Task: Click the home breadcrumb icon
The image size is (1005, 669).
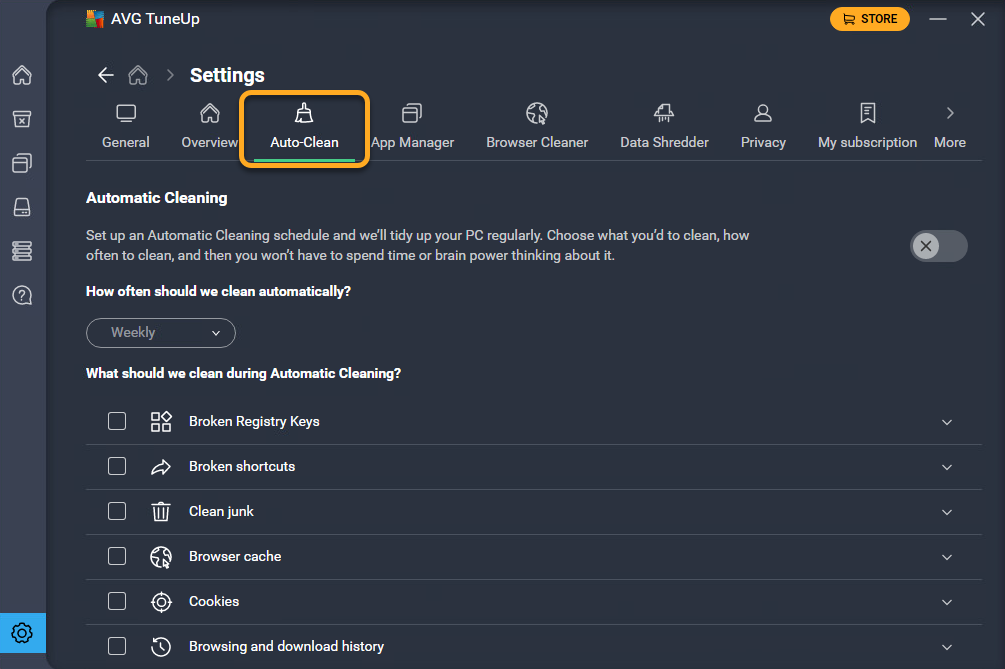Action: 138,75
